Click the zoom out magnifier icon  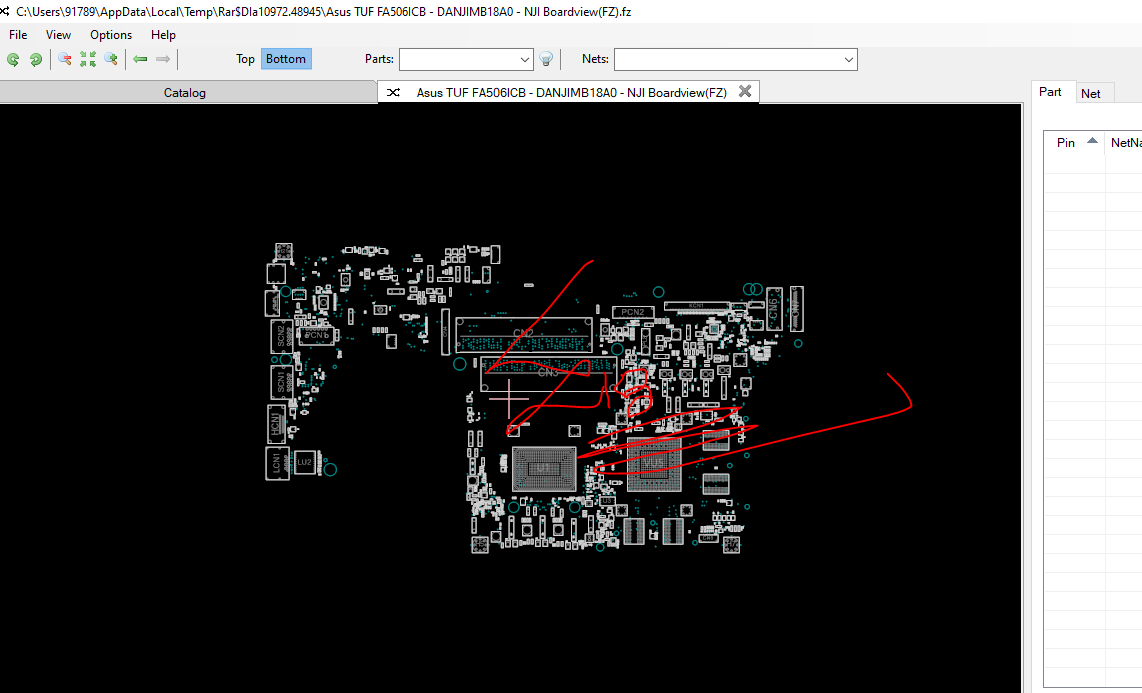(65, 60)
